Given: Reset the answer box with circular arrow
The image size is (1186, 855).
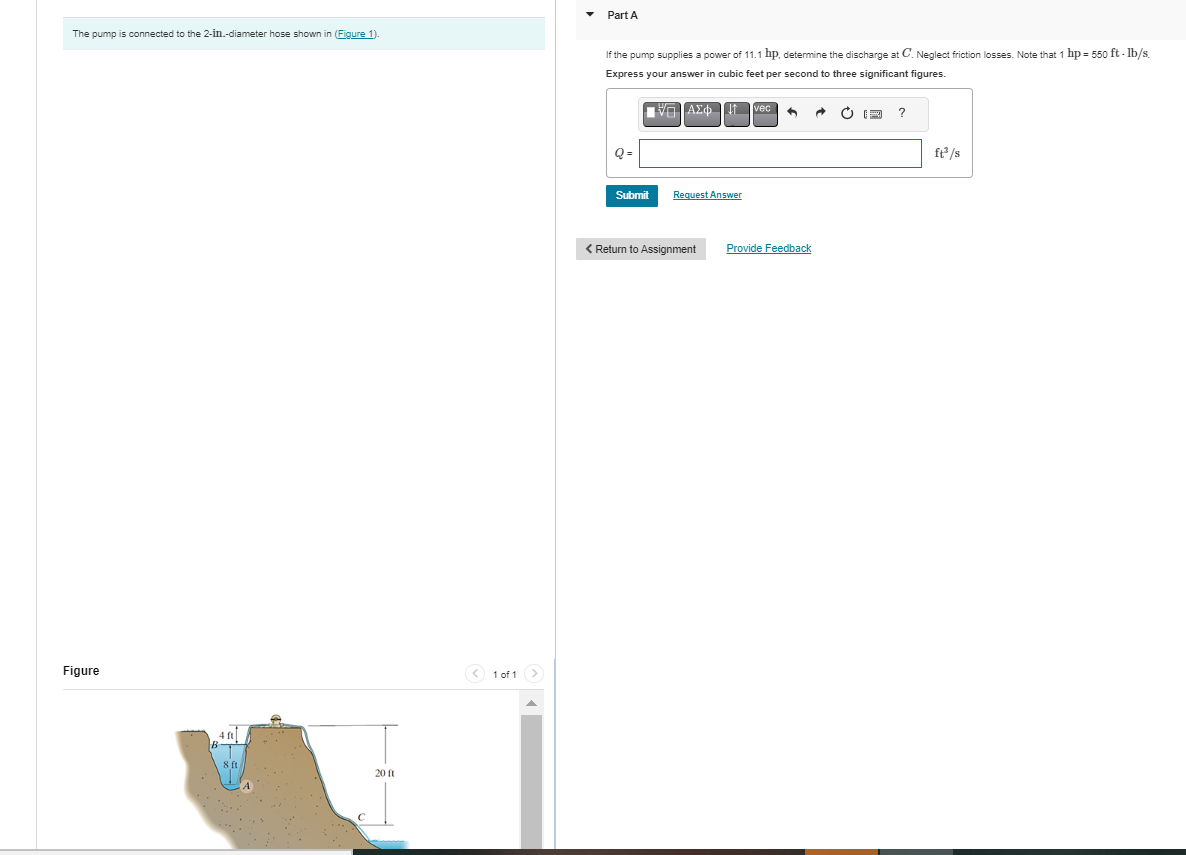Looking at the screenshot, I should [847, 113].
